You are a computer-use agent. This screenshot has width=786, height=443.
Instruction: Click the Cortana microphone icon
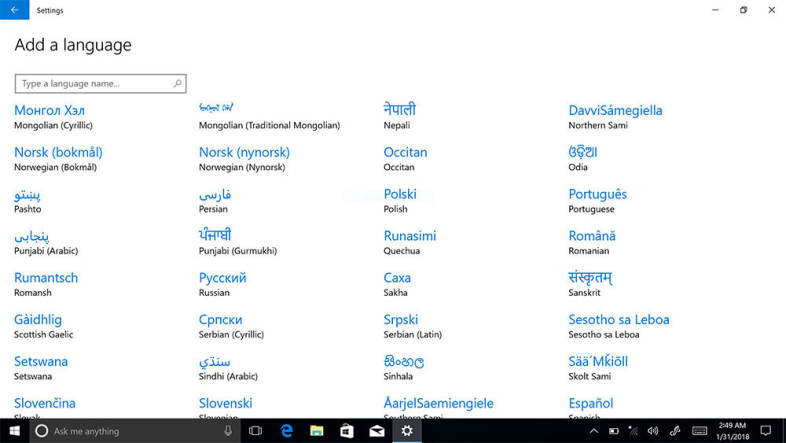click(228, 431)
